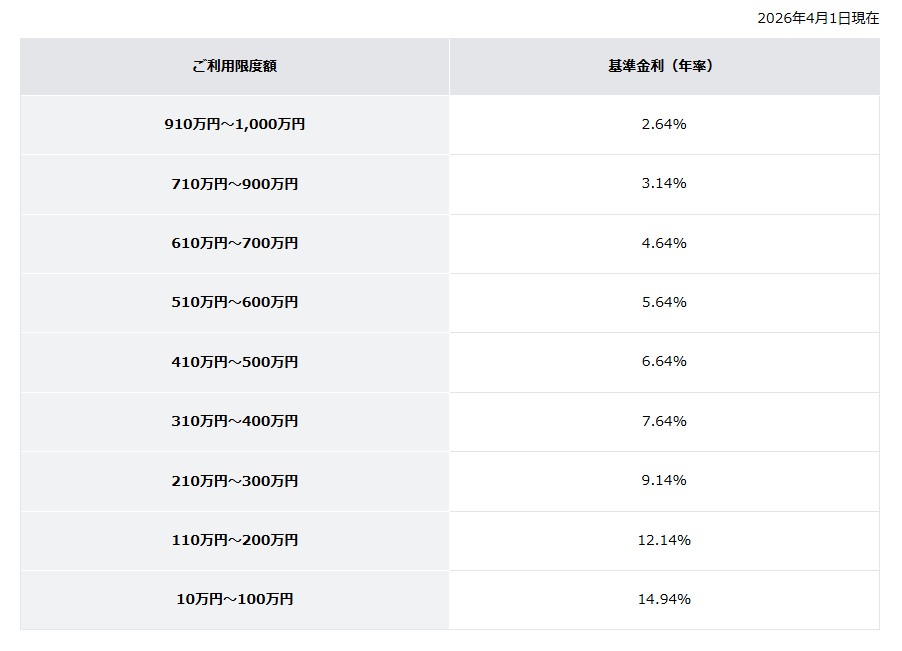Click the 5.64% interest rate cell
Image resolution: width=902 pixels, height=651 pixels.
tap(664, 302)
